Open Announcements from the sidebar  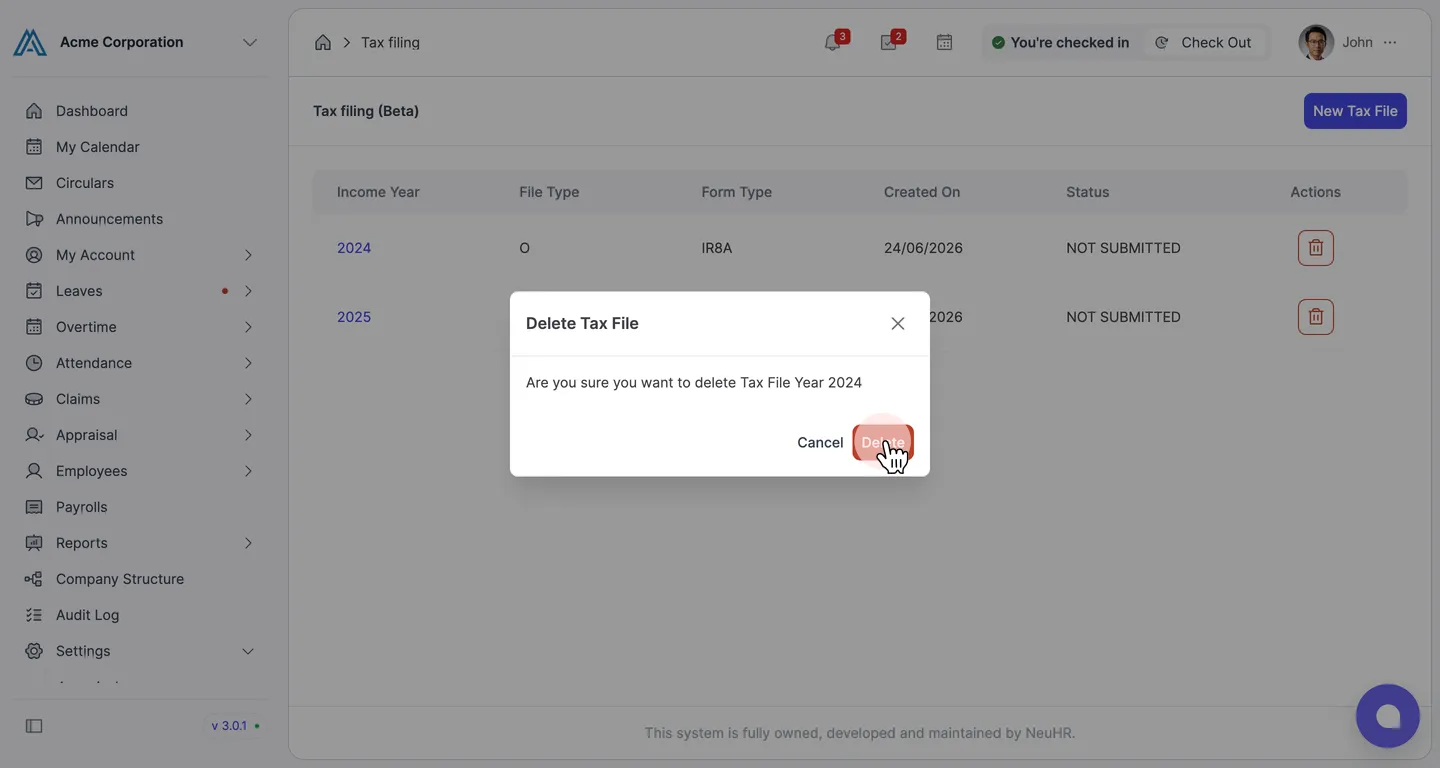pos(109,219)
